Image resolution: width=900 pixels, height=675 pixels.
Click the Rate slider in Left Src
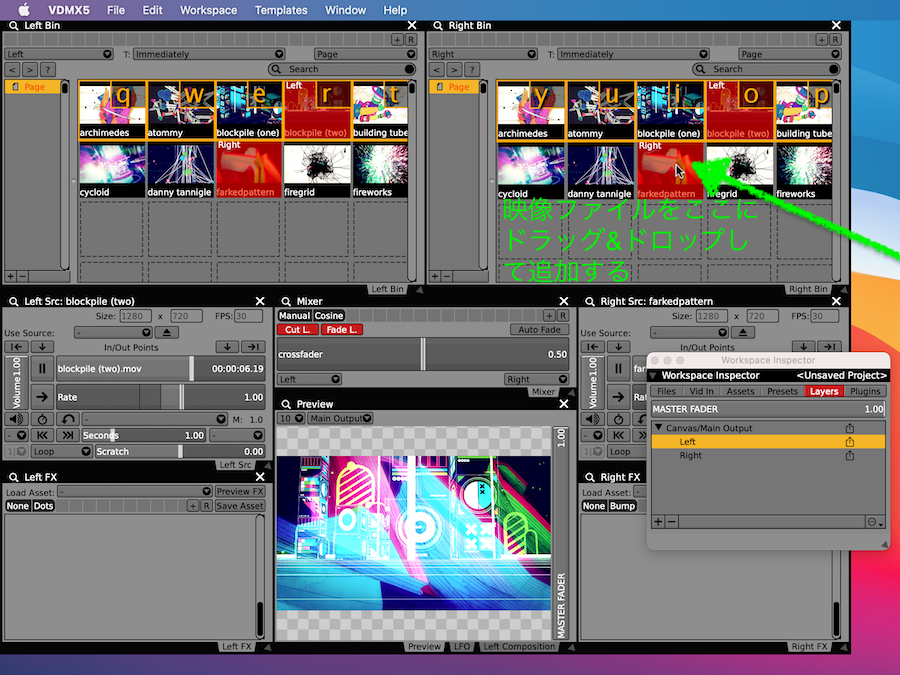(160, 397)
